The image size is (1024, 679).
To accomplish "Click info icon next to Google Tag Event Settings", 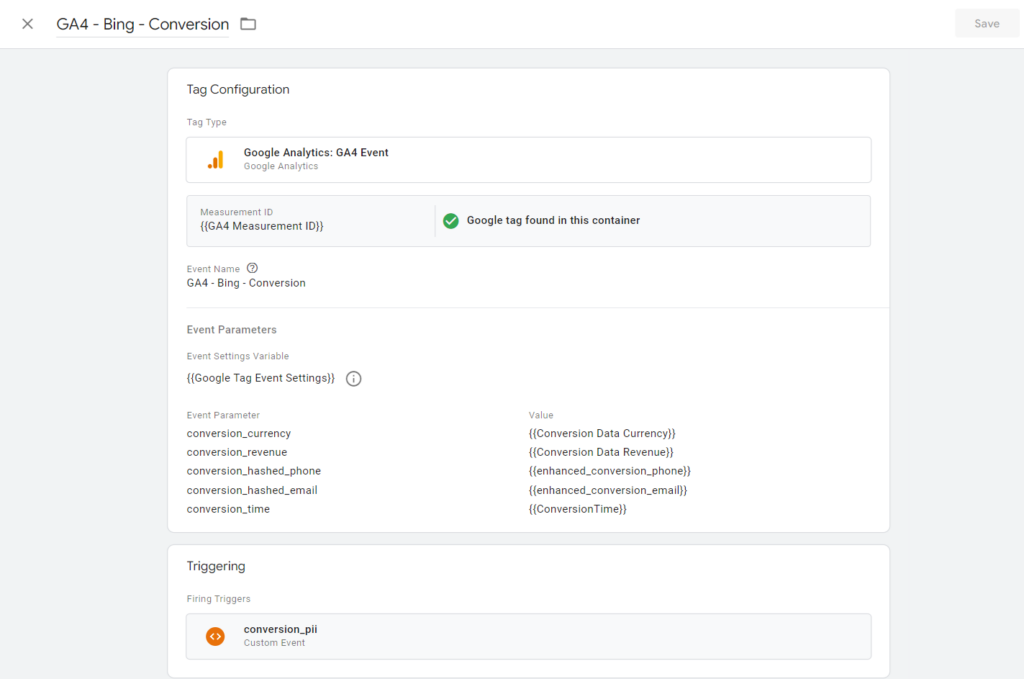I will click(x=353, y=379).
